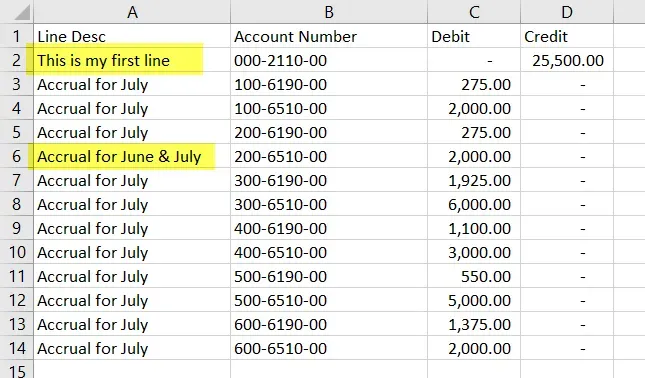Viewport: 645px width, 378px height.
Task: Click the Credit header cell
Action: (567, 36)
